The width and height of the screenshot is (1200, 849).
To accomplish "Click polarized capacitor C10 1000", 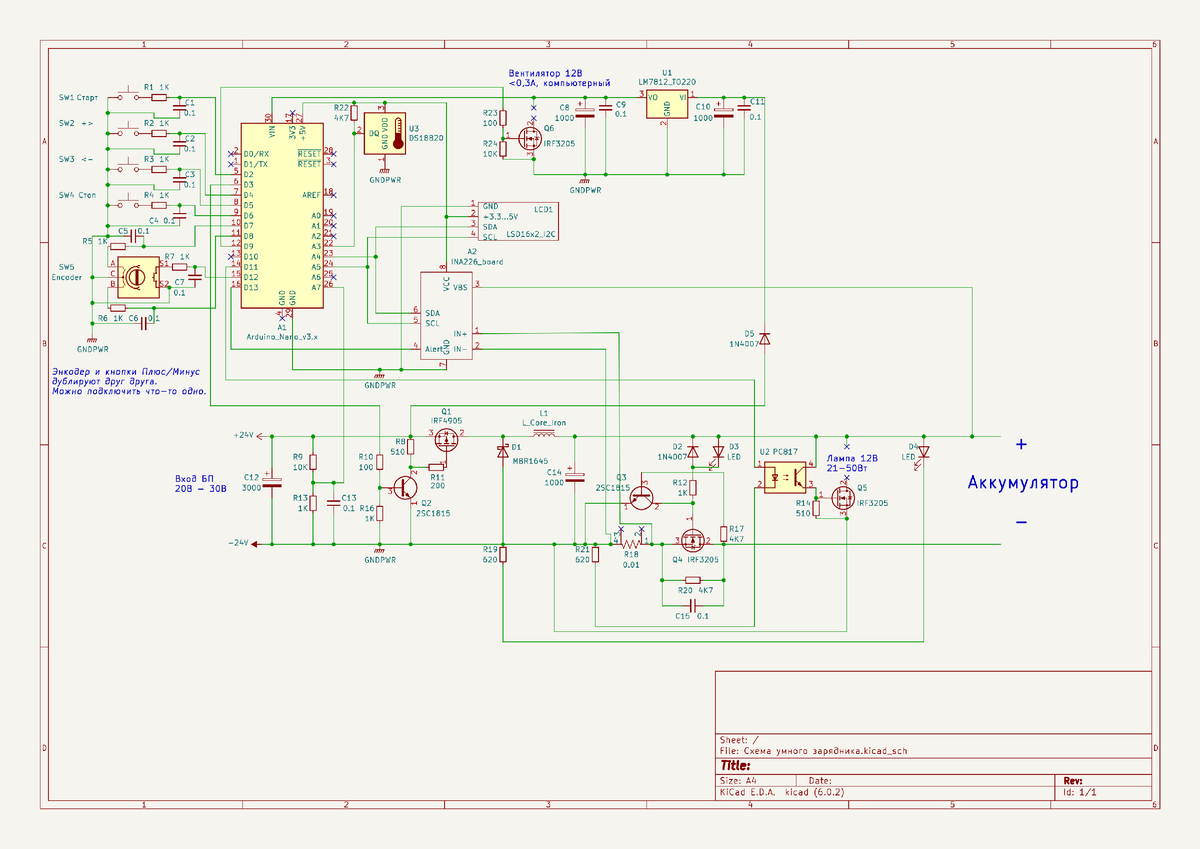I will pos(724,112).
